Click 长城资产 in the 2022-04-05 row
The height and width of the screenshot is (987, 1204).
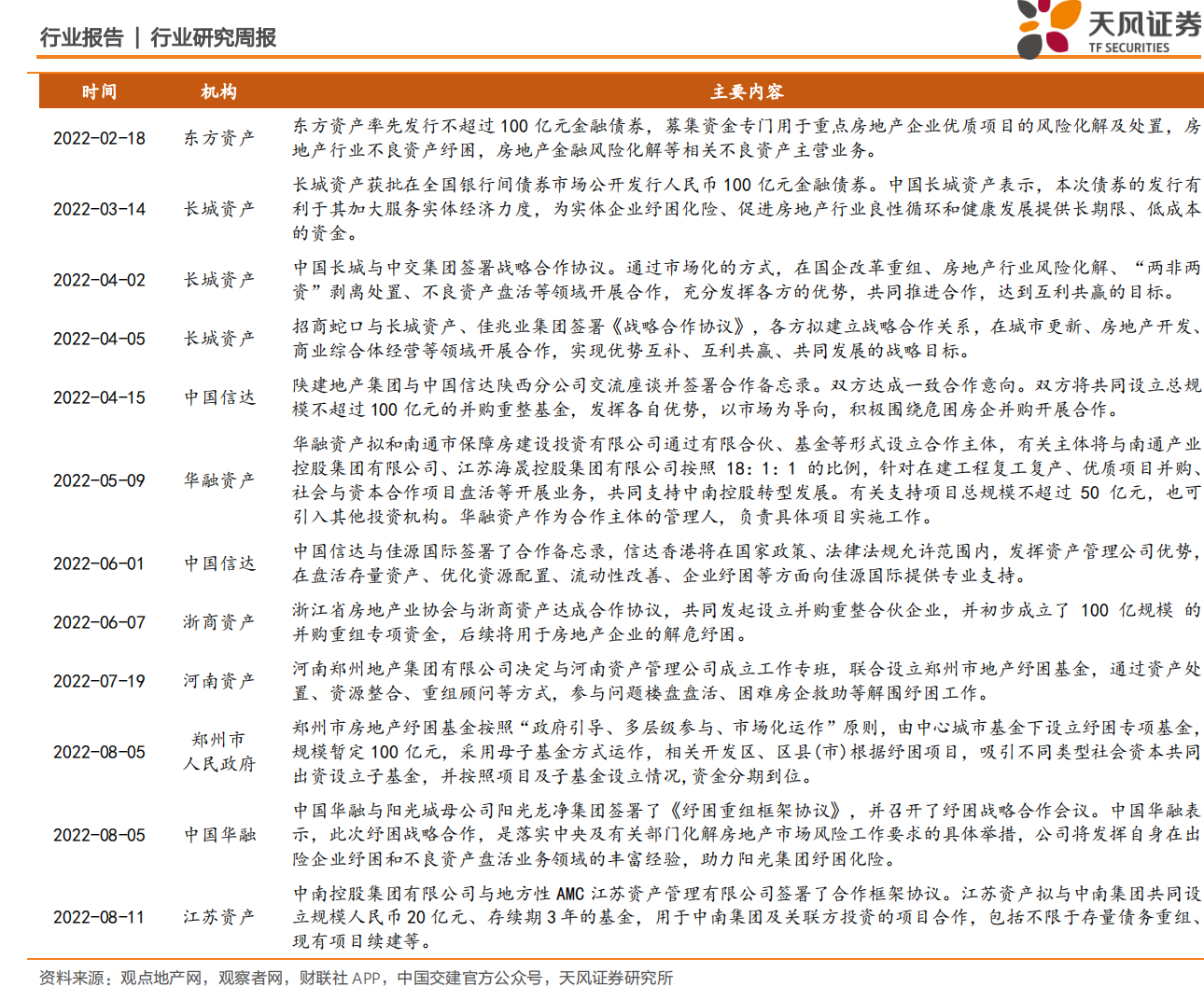[x=218, y=339]
